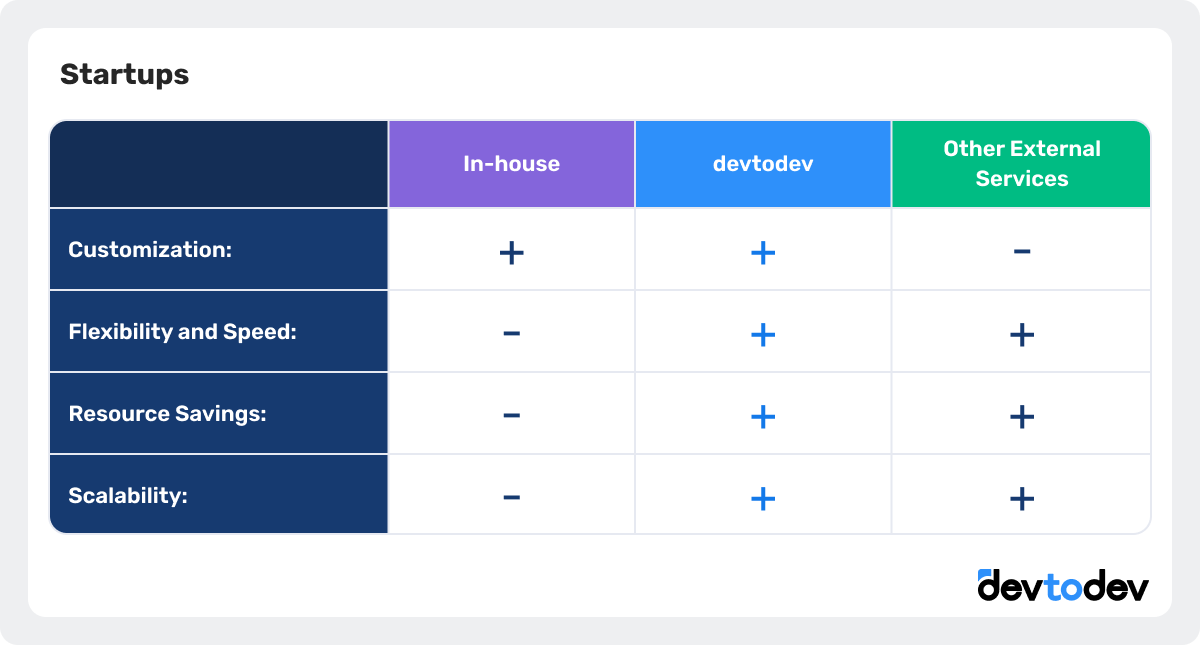Screen dimensions: 1200x645
Task: Click the devtodev Resource Savings plus icon
Action: tap(763, 416)
